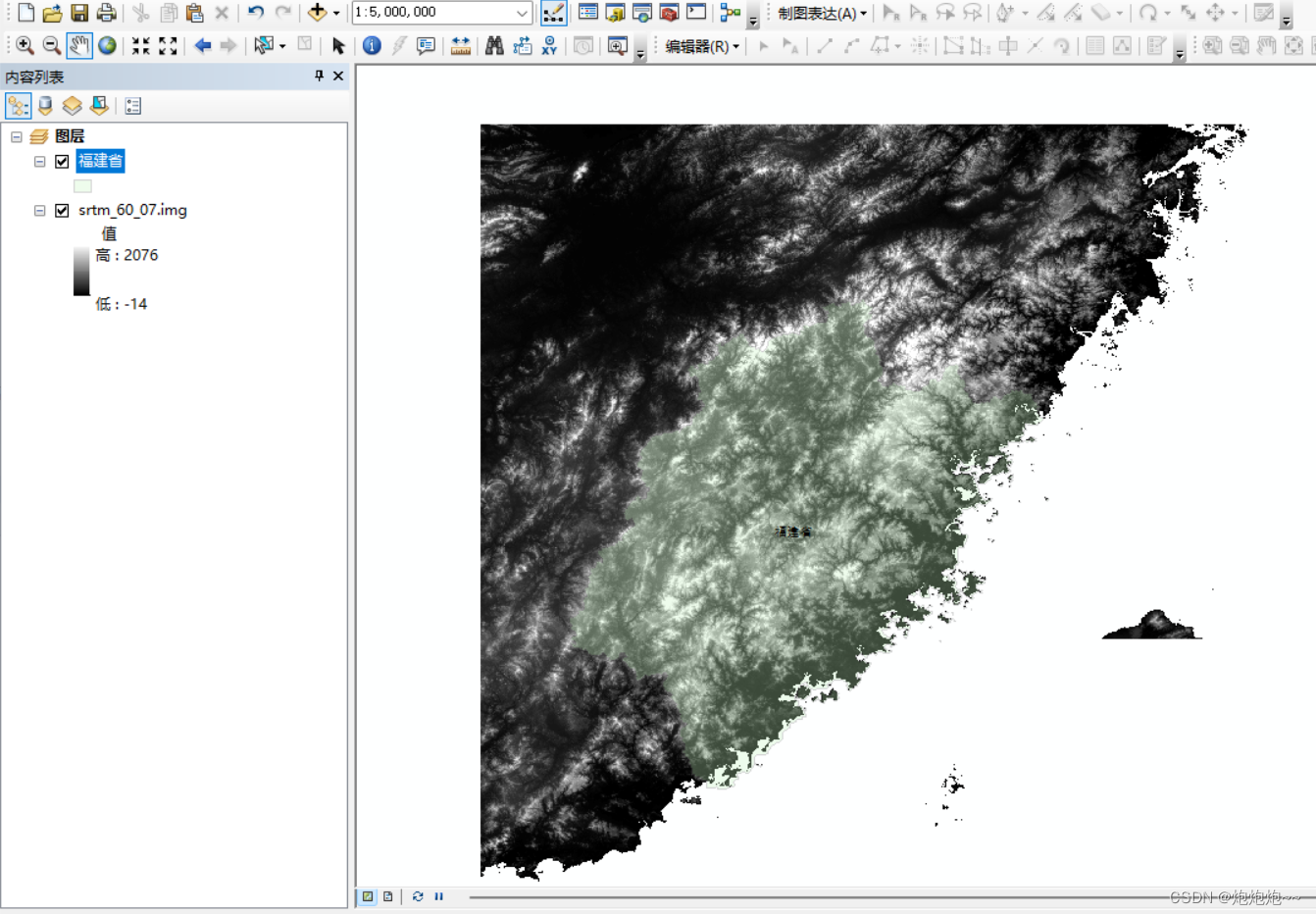
Task: Open the Find binoculars tool
Action: pos(494,45)
